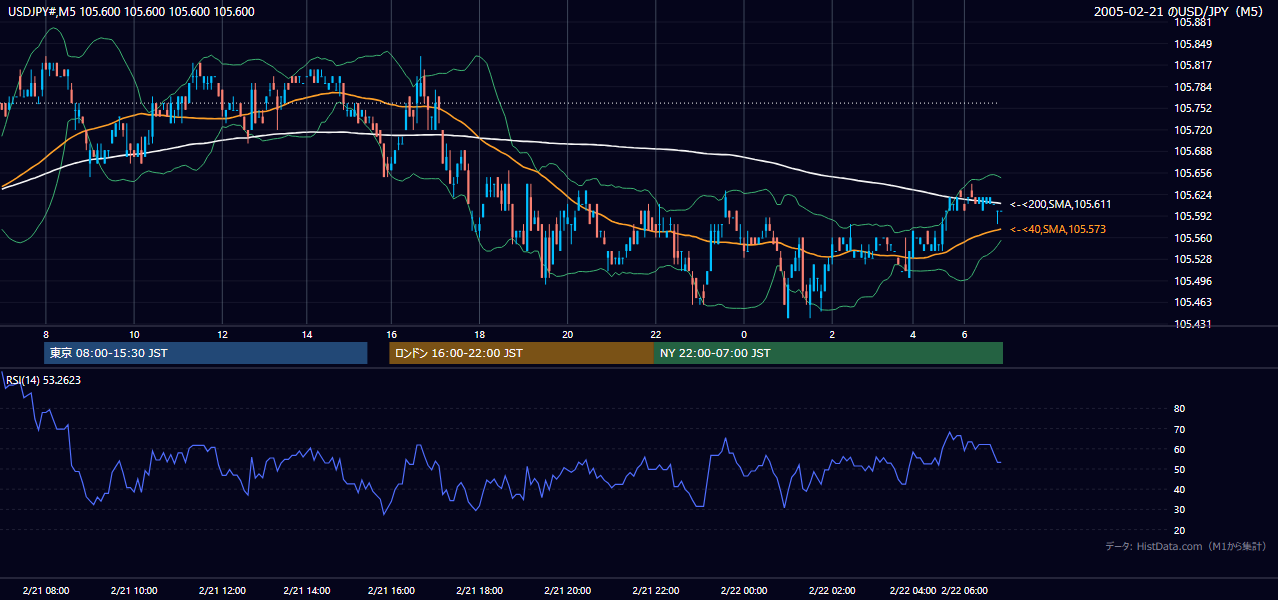Click price axis value 105.496

(x=1194, y=281)
